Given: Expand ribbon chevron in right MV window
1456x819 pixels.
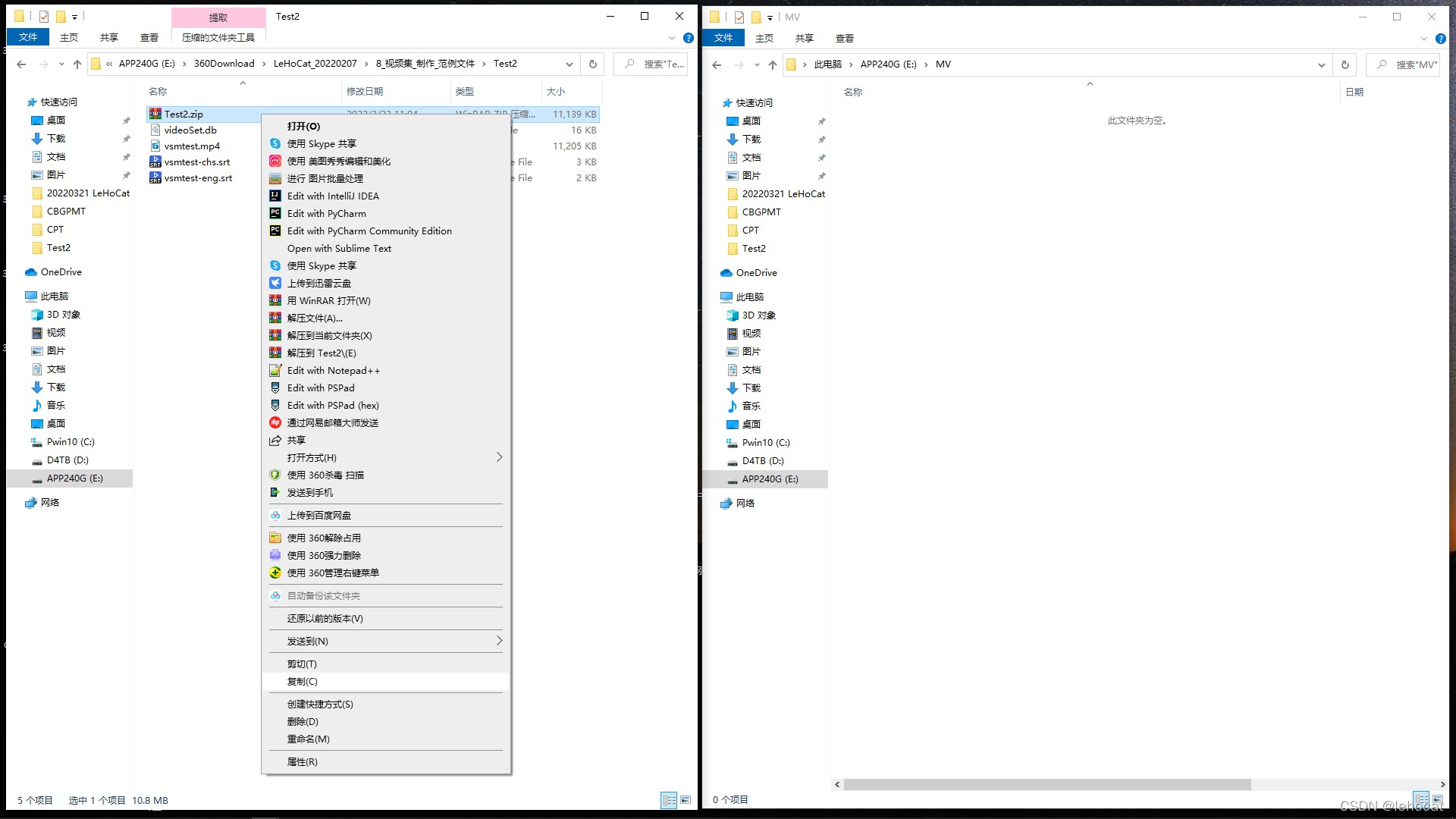Looking at the screenshot, I should pos(1423,39).
